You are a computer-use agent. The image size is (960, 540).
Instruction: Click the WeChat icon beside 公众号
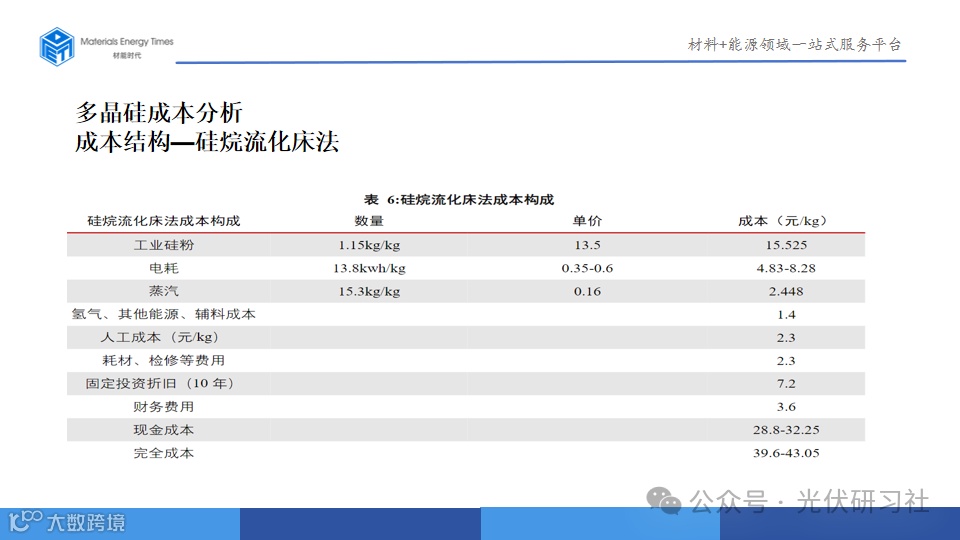pos(664,501)
